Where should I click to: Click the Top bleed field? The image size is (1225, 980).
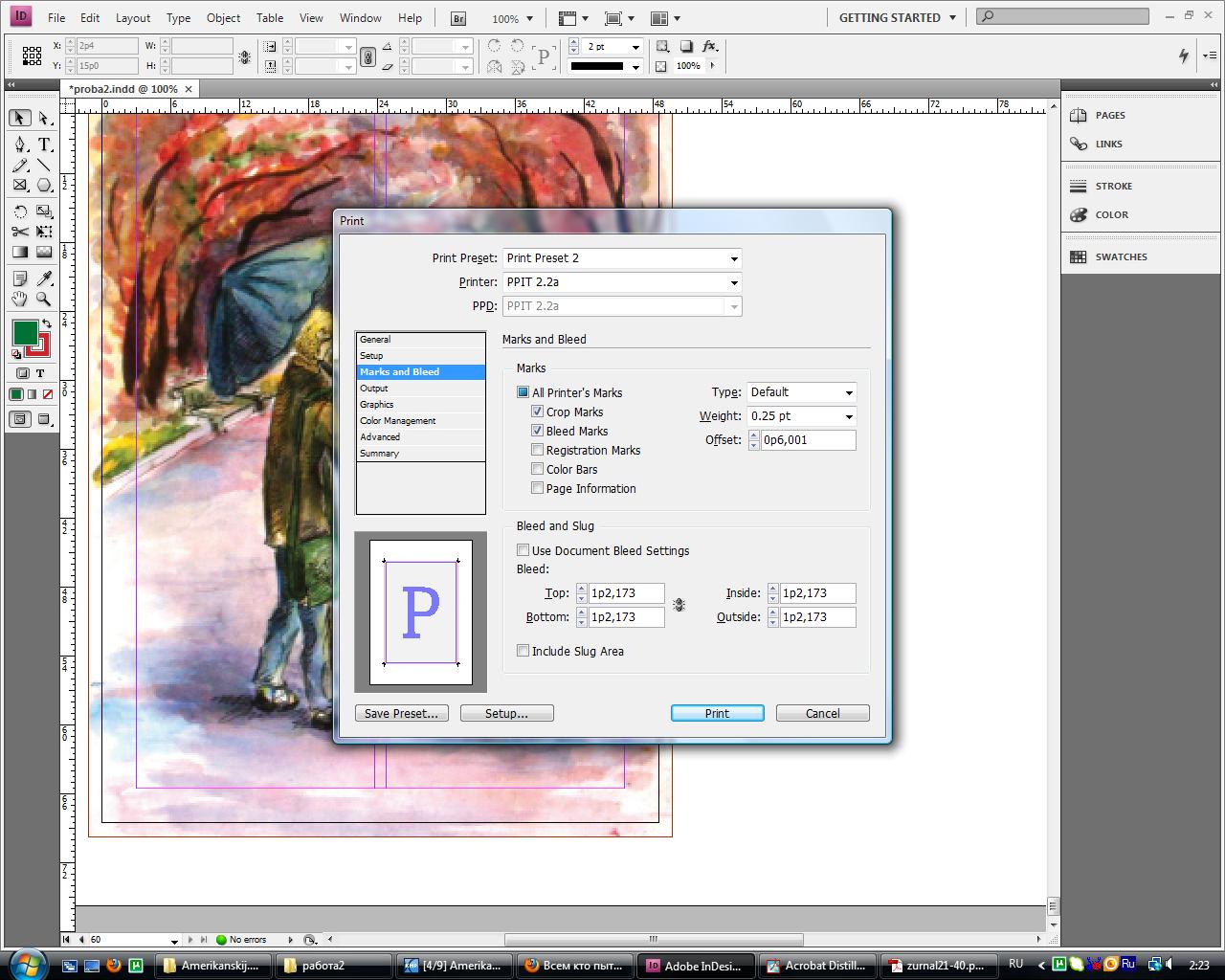point(627,593)
